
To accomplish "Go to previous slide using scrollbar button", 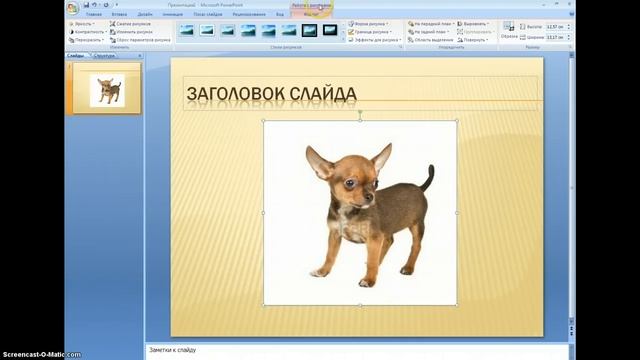I will (571, 328).
